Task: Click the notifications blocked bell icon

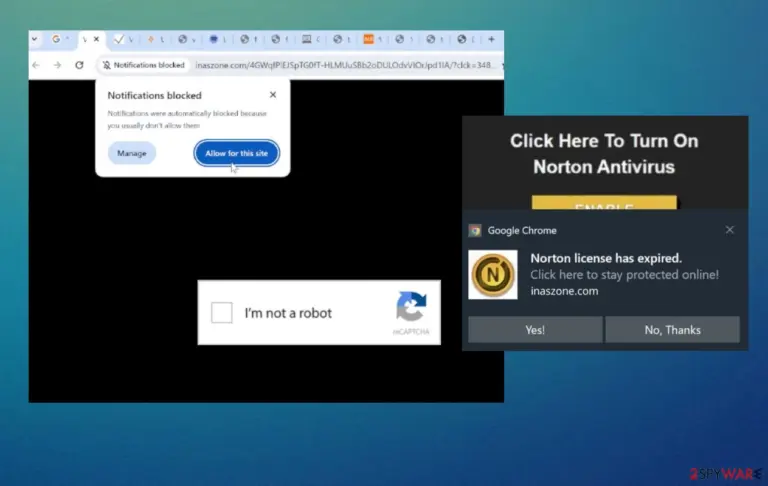Action: (x=106, y=65)
